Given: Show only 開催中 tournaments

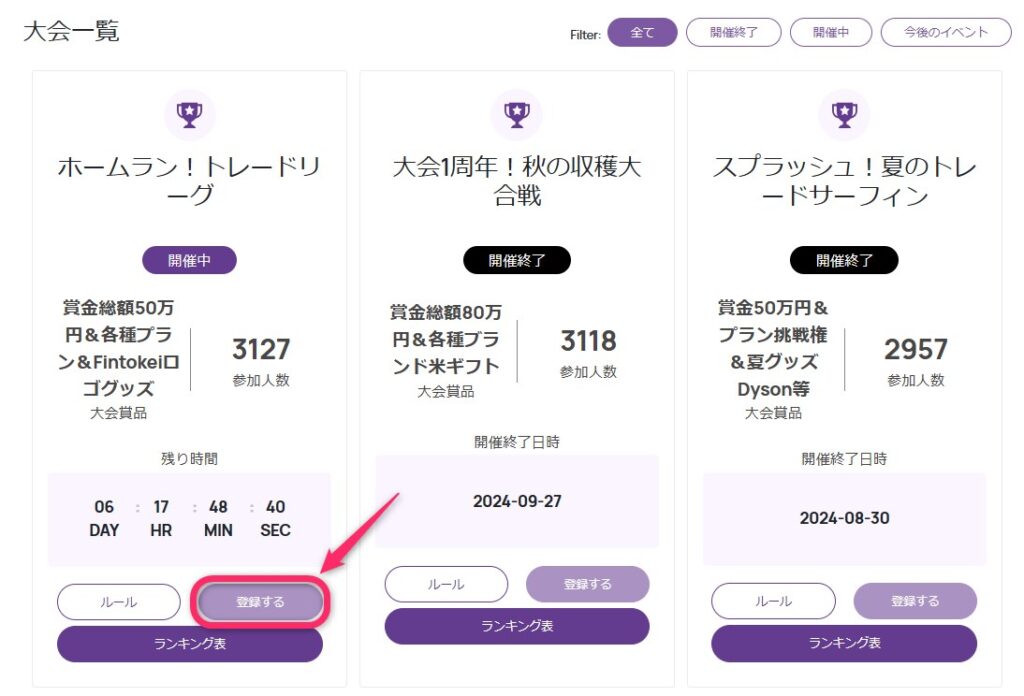Looking at the screenshot, I should 830,33.
